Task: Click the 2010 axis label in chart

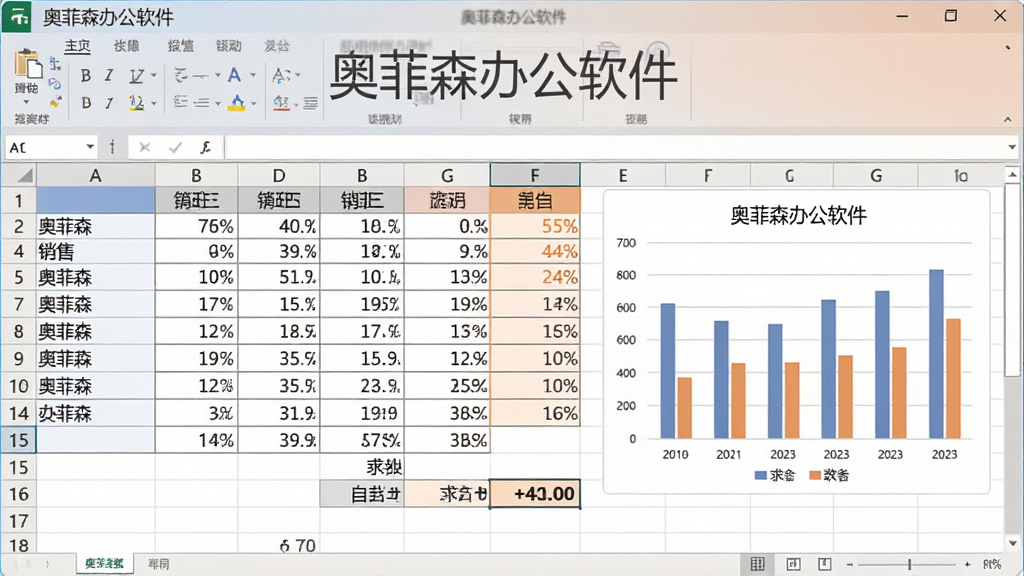Action: (x=675, y=455)
